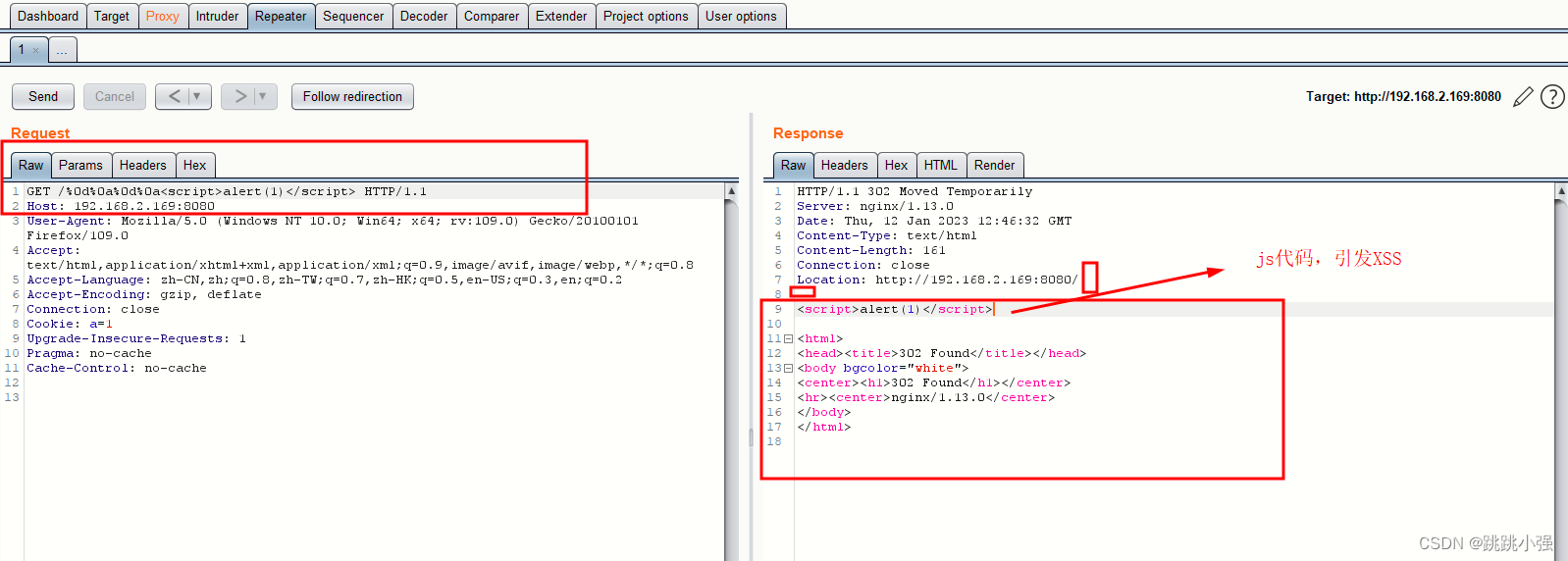Click the center nginx/1.13.0 line in response
Viewport: 1568px width, 561px height.
926,397
